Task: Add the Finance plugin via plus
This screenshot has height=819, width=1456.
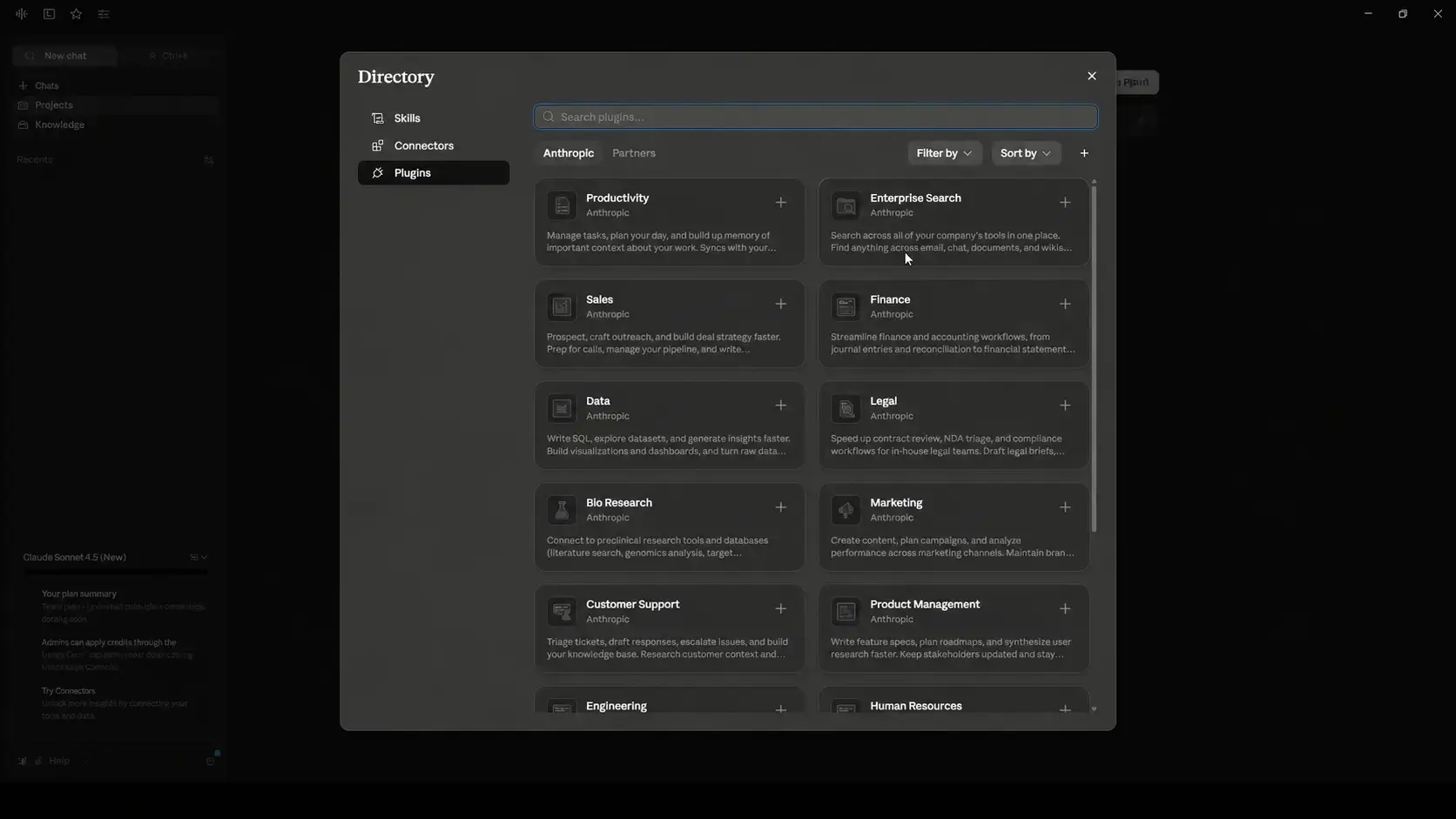Action: (1064, 305)
